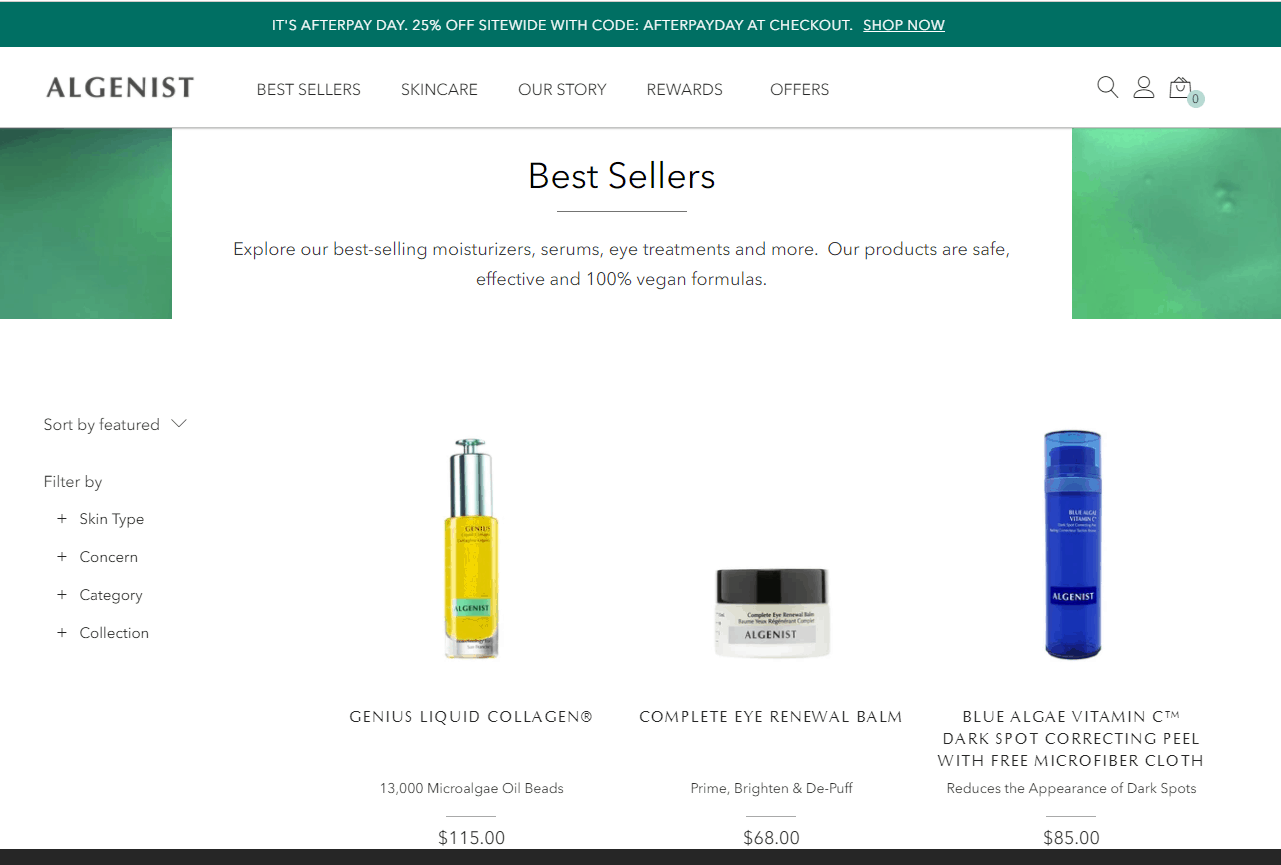Select the $68.00 price text

(771, 838)
